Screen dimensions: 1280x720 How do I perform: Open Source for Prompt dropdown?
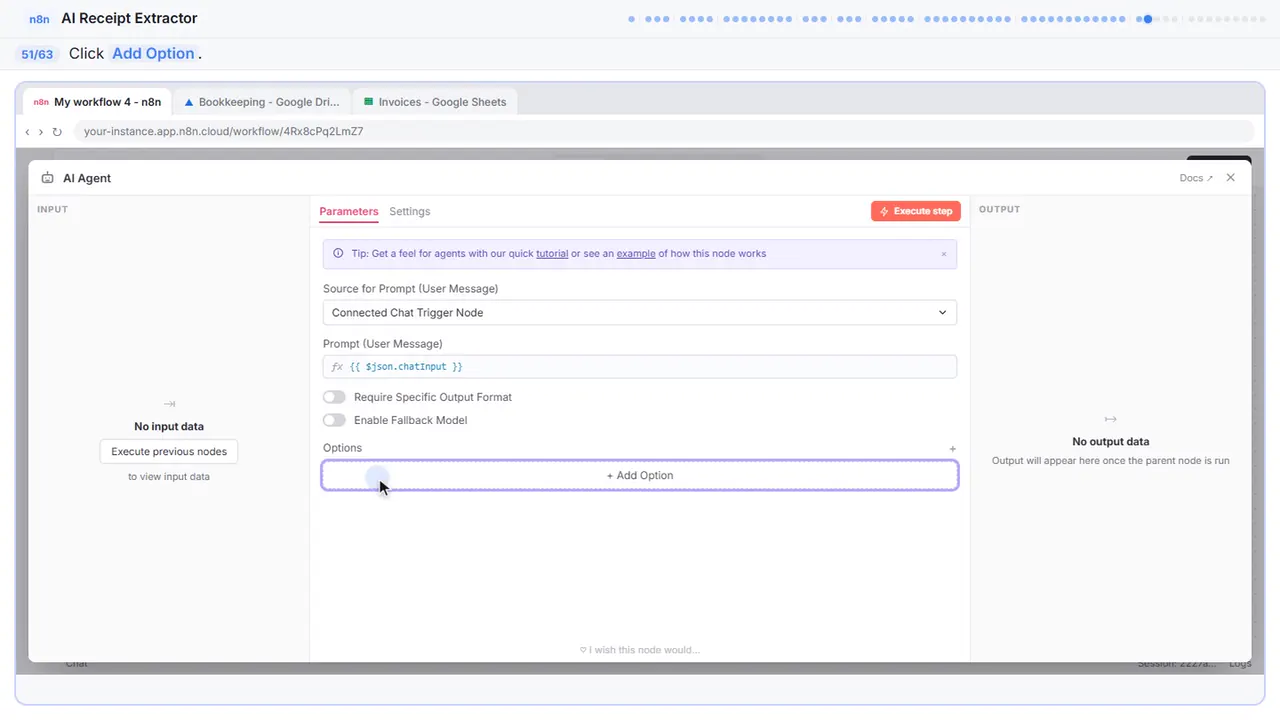click(x=640, y=313)
